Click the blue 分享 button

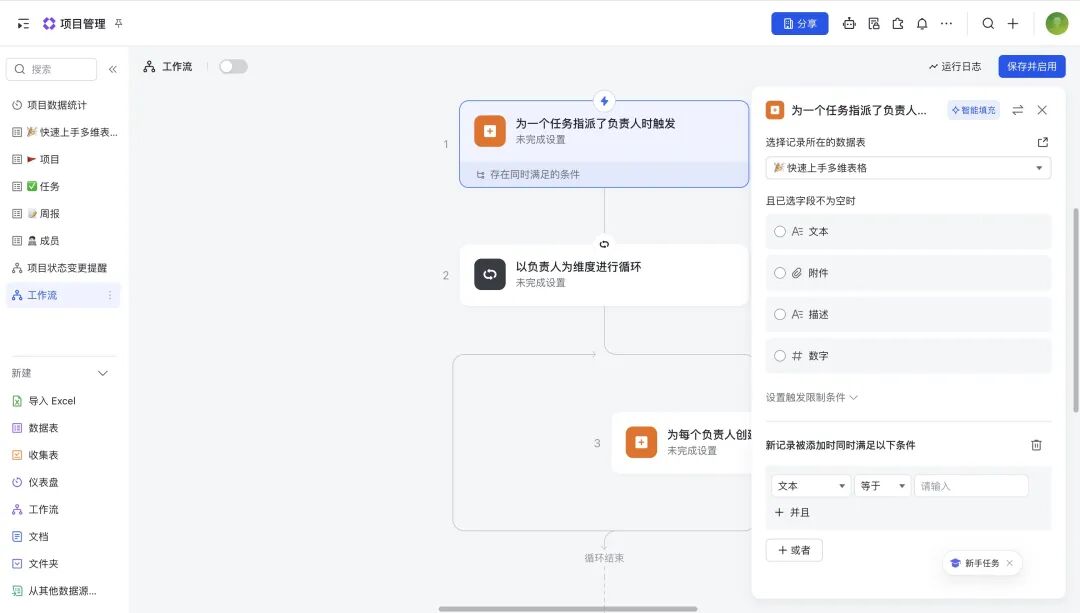[x=800, y=23]
